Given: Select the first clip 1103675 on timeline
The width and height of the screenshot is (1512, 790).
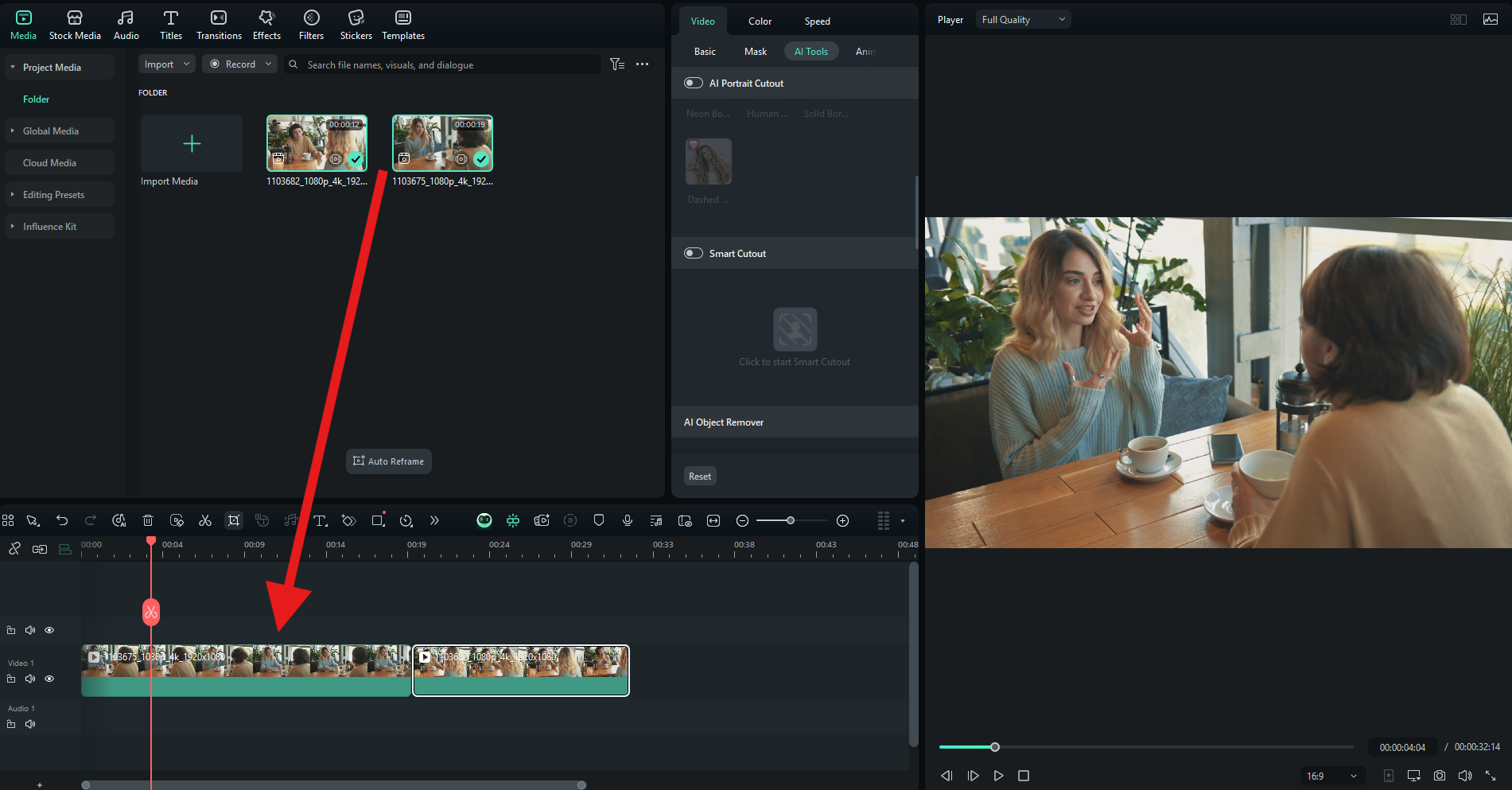Looking at the screenshot, I should coord(246,671).
